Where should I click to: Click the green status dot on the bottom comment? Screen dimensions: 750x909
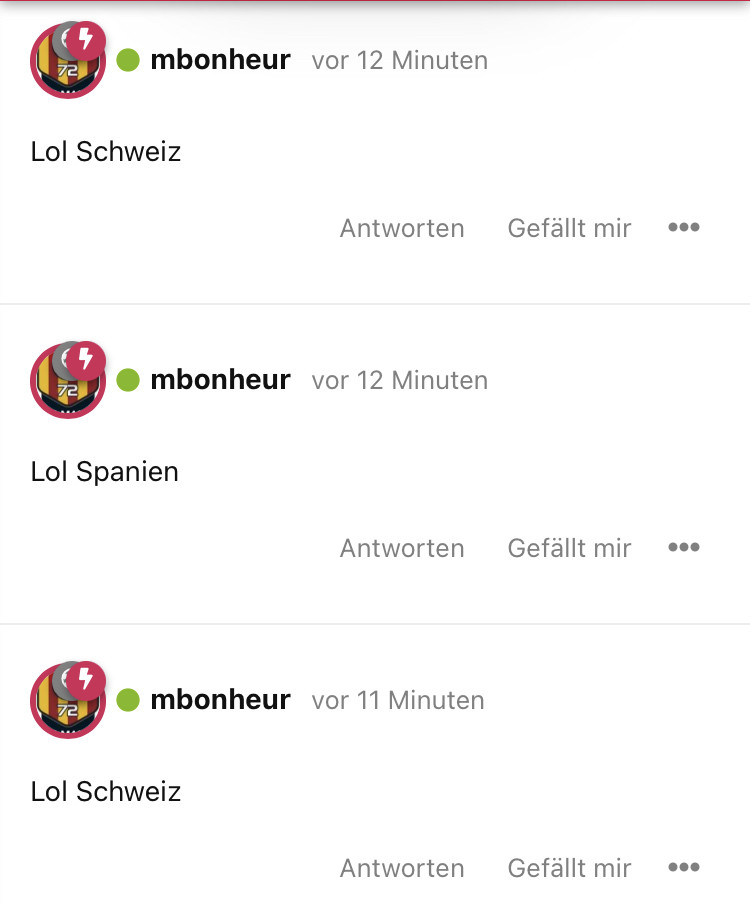click(128, 700)
